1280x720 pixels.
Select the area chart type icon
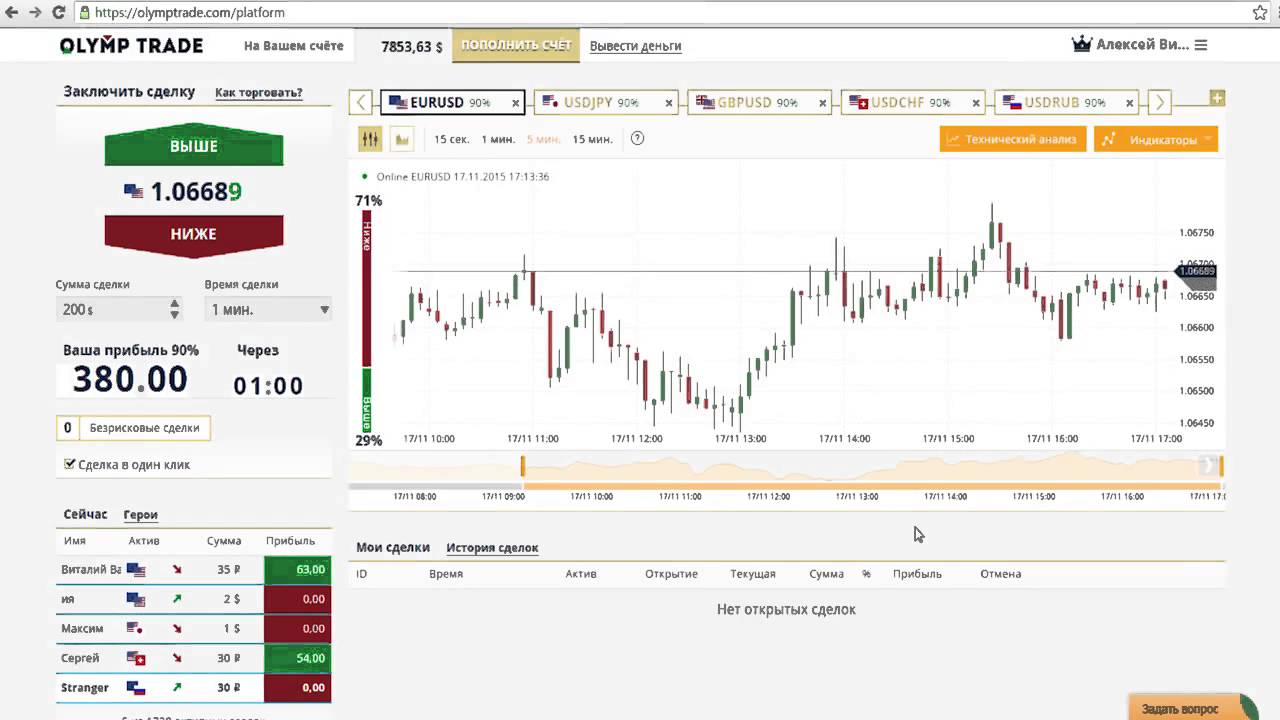coord(402,139)
